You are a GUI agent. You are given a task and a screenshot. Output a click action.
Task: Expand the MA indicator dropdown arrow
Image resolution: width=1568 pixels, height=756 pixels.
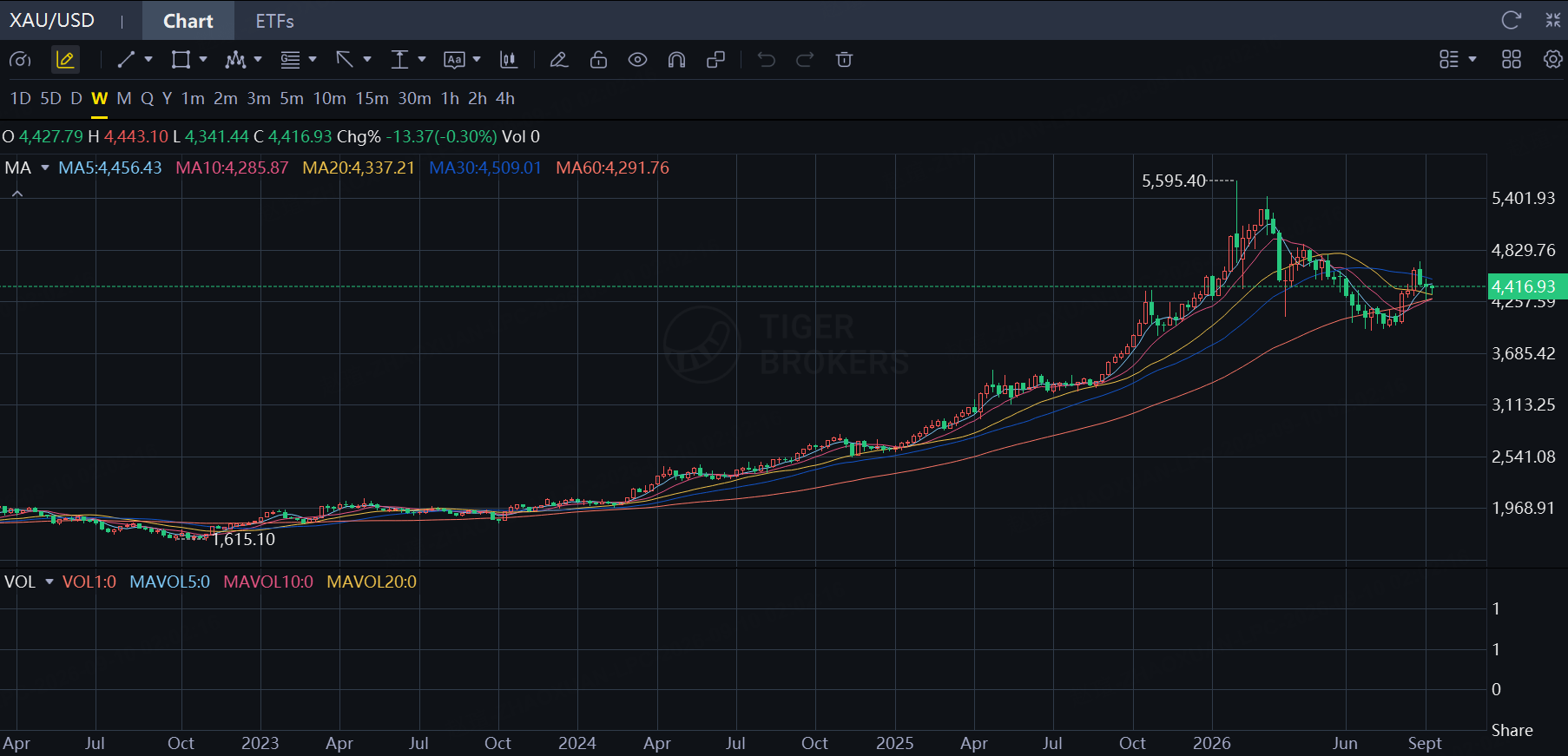(x=45, y=168)
